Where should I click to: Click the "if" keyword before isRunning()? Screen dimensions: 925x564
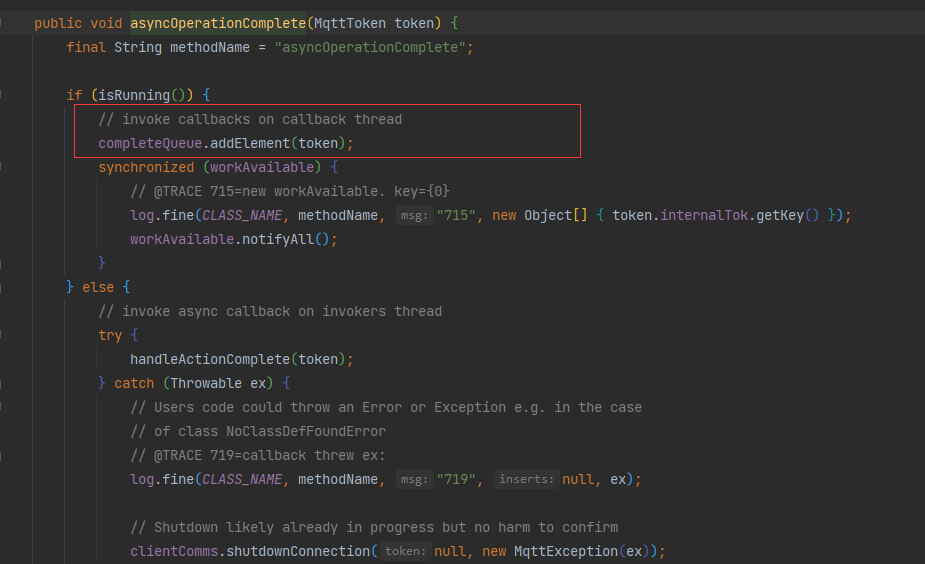pos(74,95)
